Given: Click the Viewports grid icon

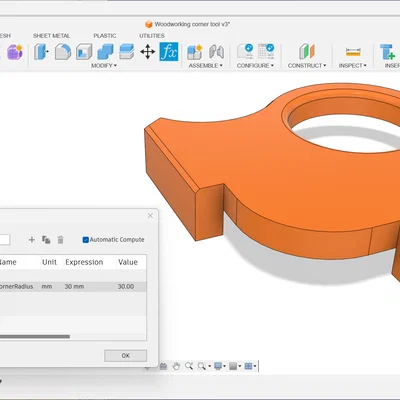Looking at the screenshot, I should tap(248, 366).
